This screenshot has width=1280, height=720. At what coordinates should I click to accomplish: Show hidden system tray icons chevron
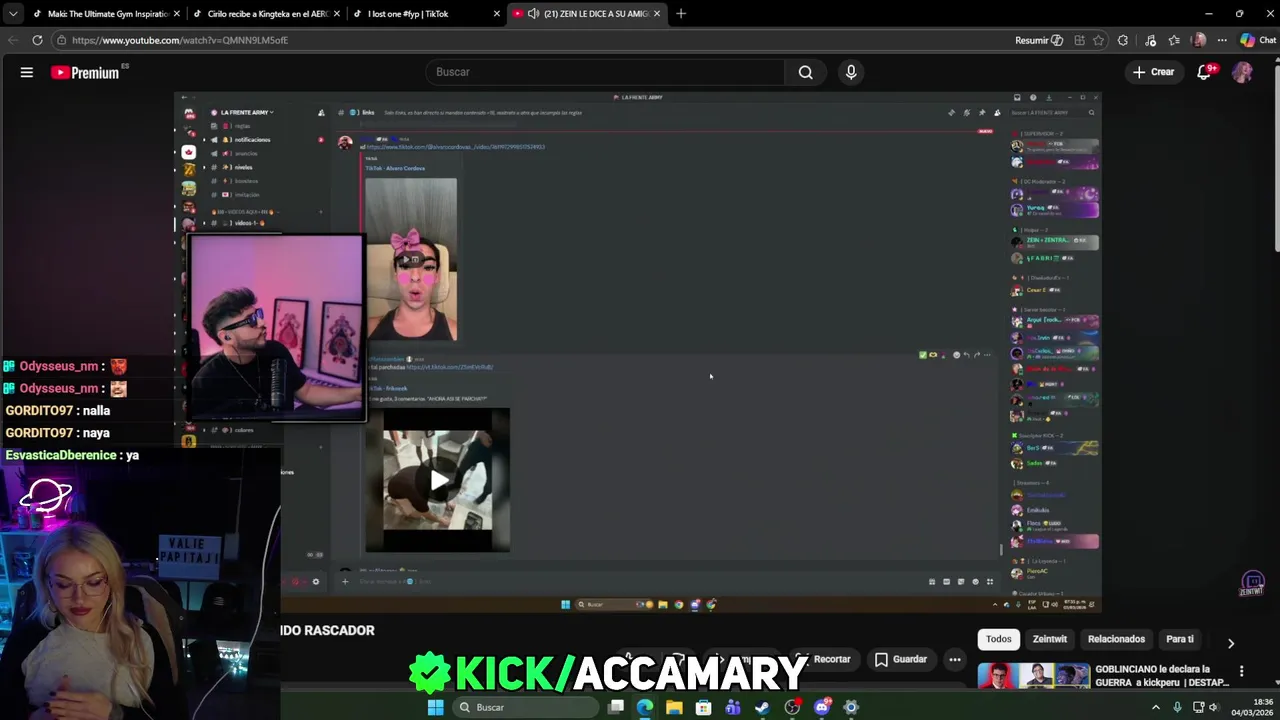pos(1156,707)
